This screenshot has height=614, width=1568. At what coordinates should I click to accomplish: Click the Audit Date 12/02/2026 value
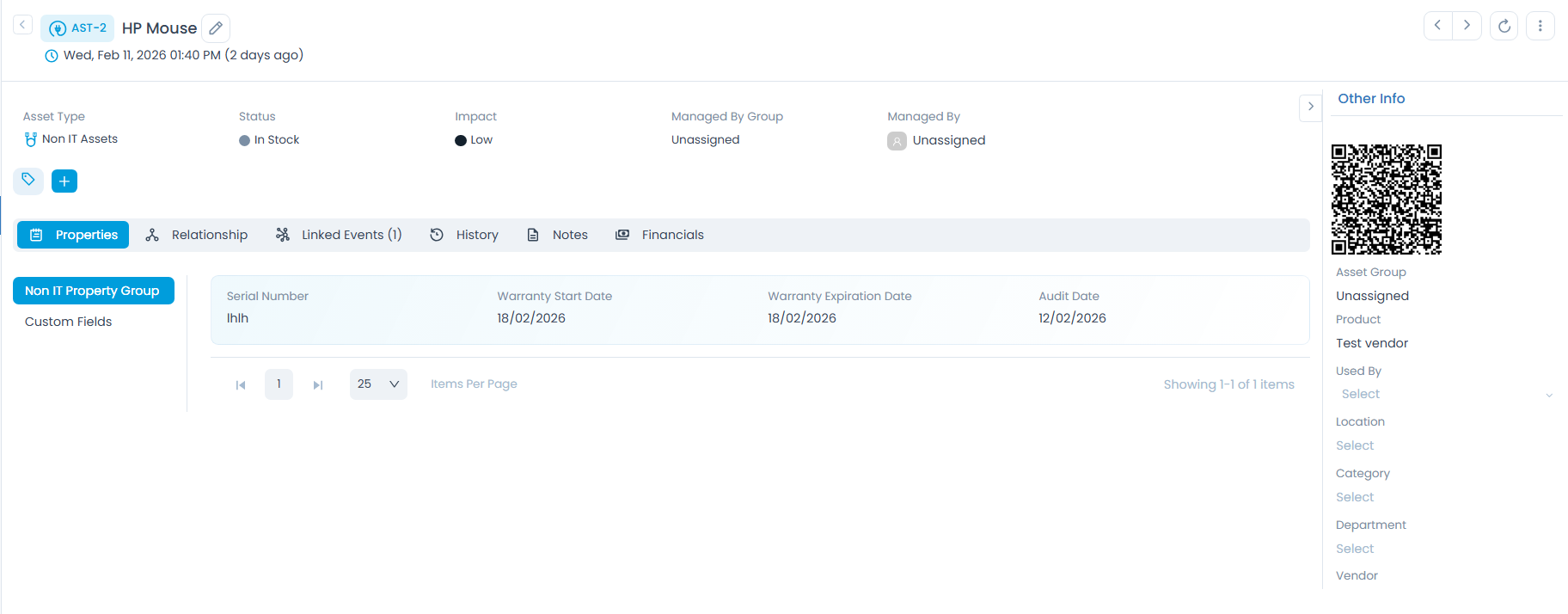[1072, 318]
